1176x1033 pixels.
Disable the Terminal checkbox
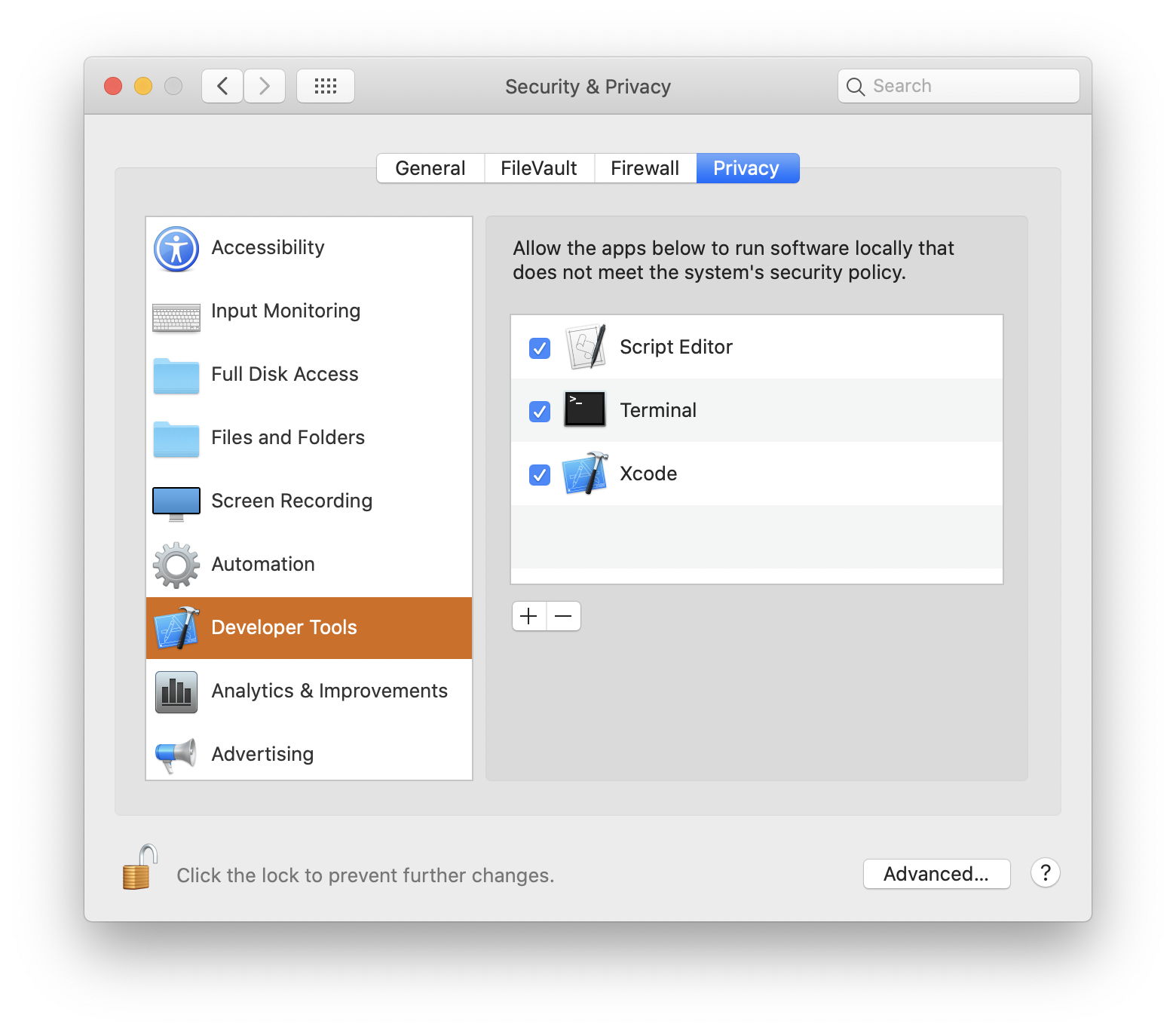(x=540, y=412)
